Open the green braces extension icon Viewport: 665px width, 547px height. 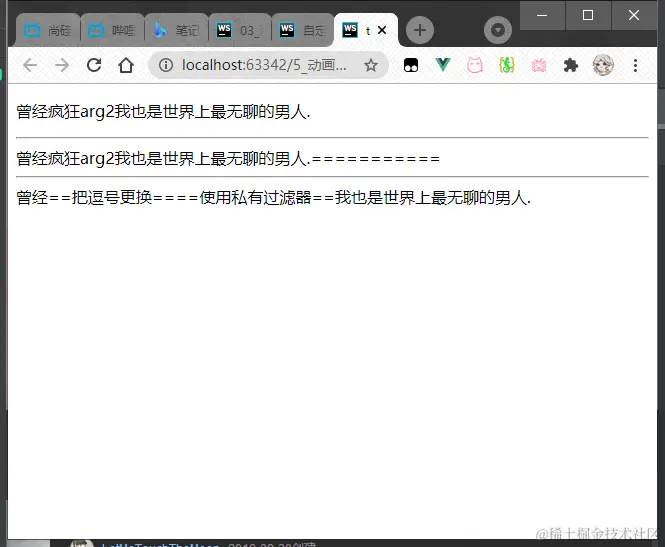(x=507, y=65)
